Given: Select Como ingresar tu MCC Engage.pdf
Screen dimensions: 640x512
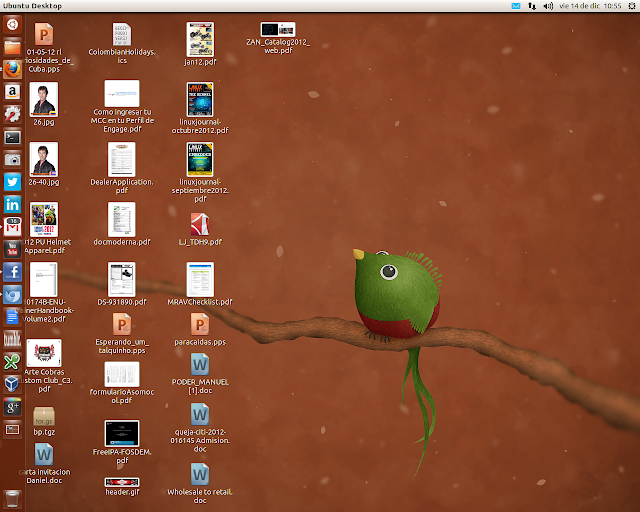Looking at the screenshot, I should click(122, 106).
